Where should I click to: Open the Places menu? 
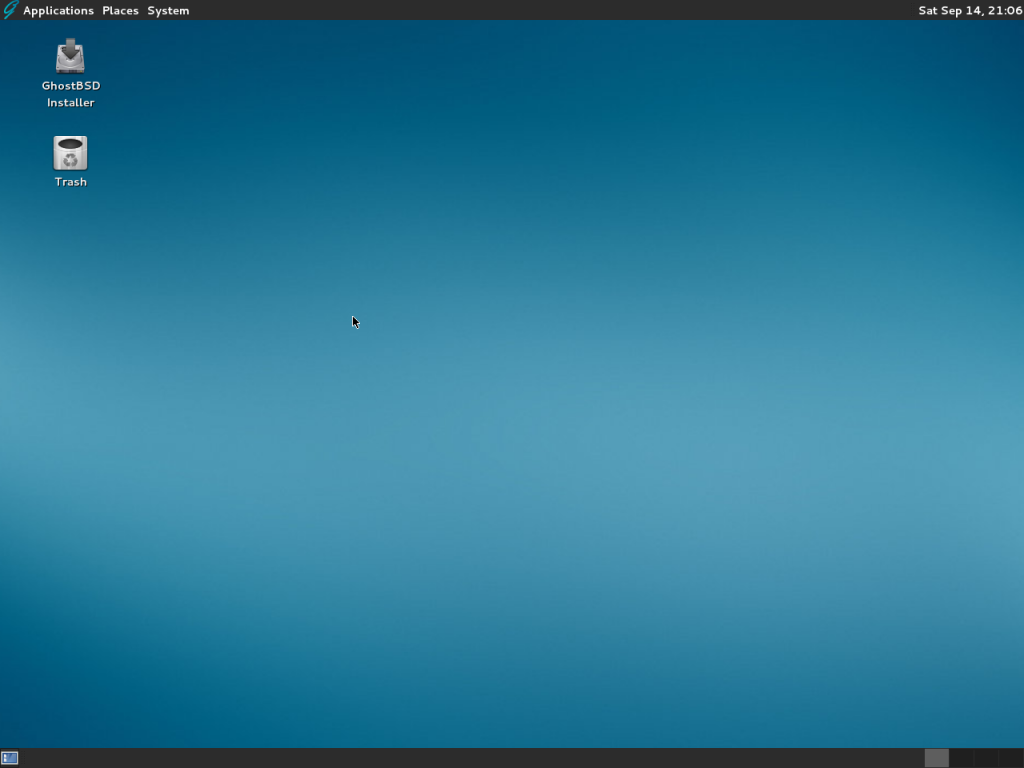[x=120, y=11]
